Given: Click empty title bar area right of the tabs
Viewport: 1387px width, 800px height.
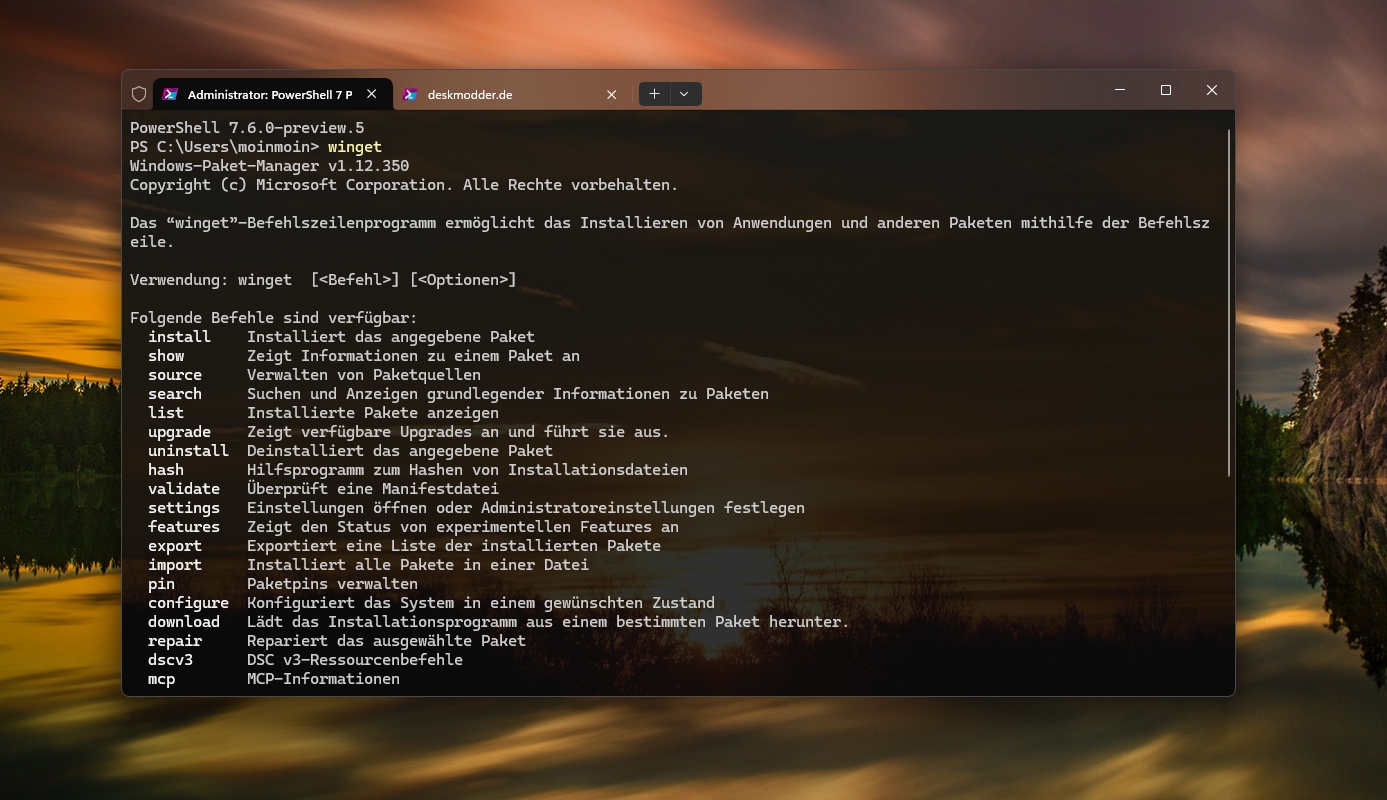Looking at the screenshot, I should 900,90.
